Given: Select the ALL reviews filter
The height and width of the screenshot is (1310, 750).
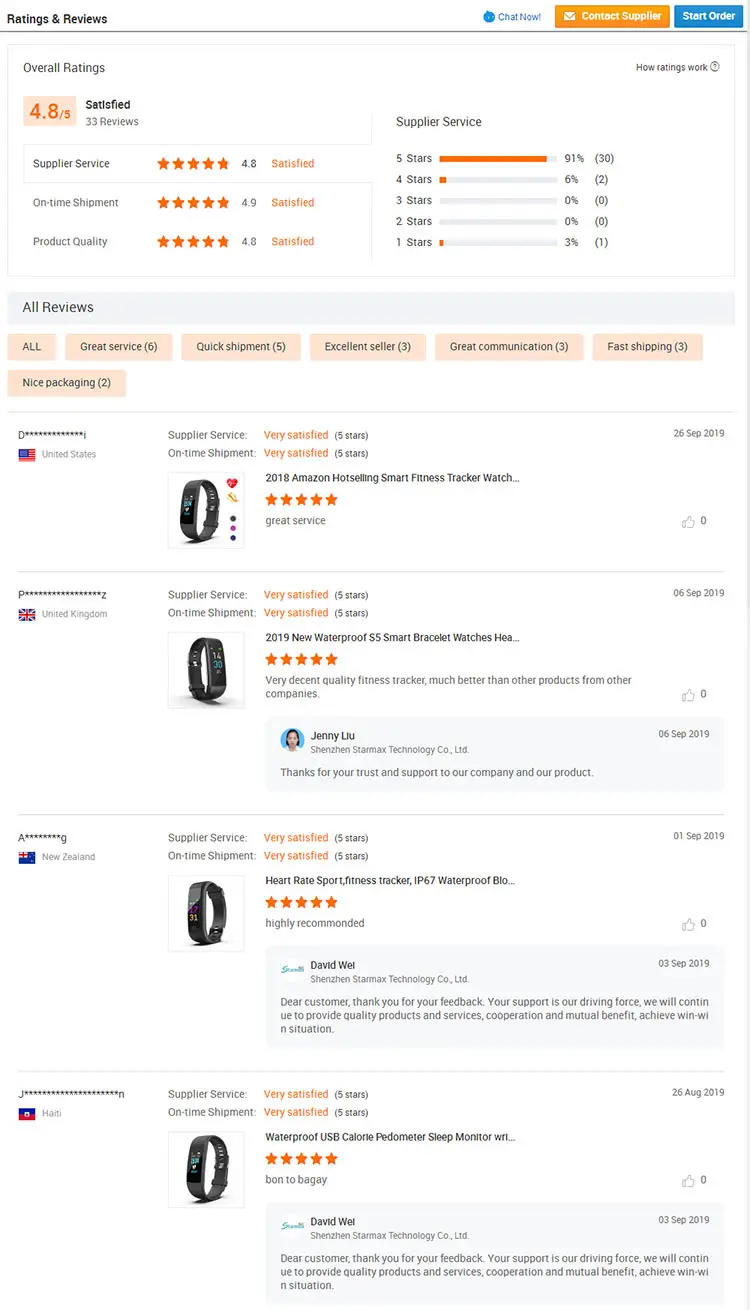Looking at the screenshot, I should point(32,347).
